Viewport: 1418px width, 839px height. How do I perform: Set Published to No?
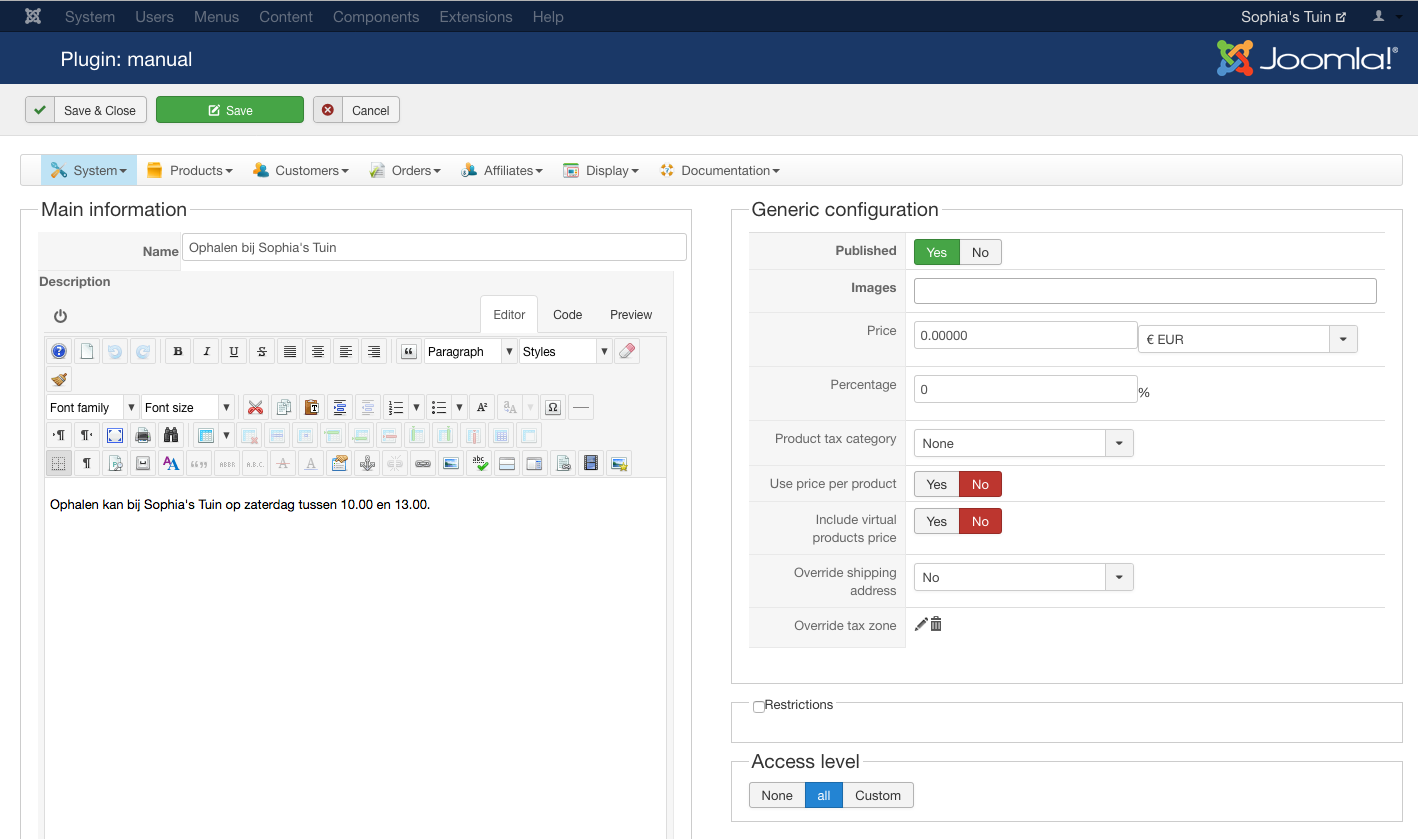click(980, 252)
